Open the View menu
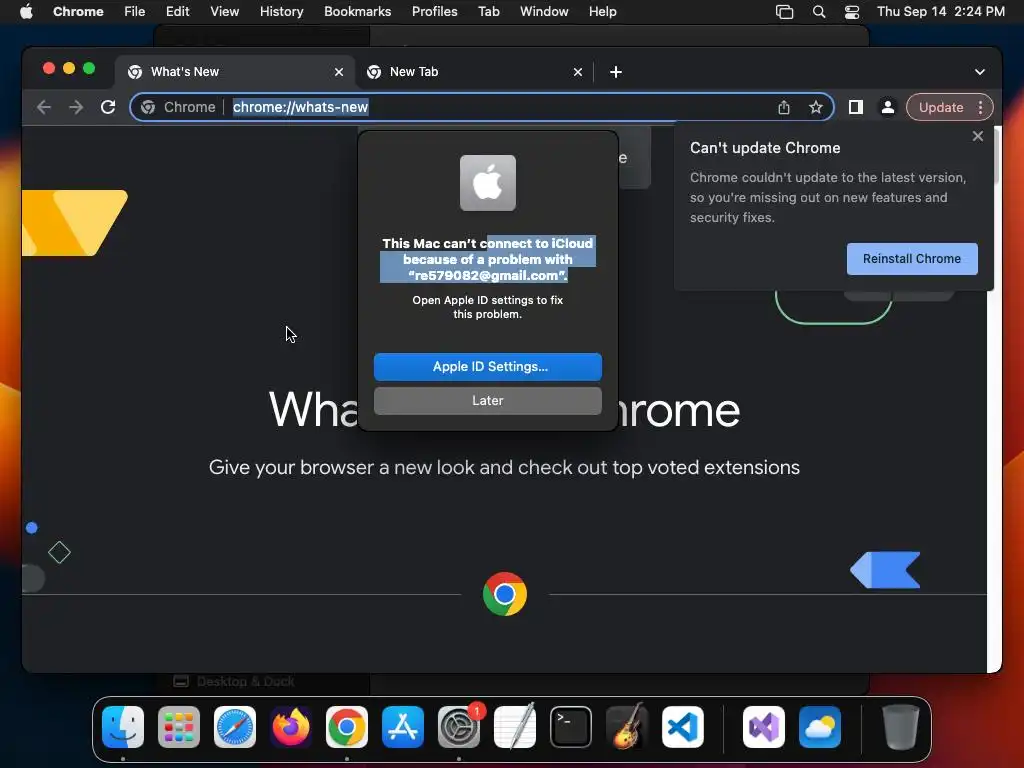This screenshot has height=768, width=1024. pyautogui.click(x=225, y=12)
